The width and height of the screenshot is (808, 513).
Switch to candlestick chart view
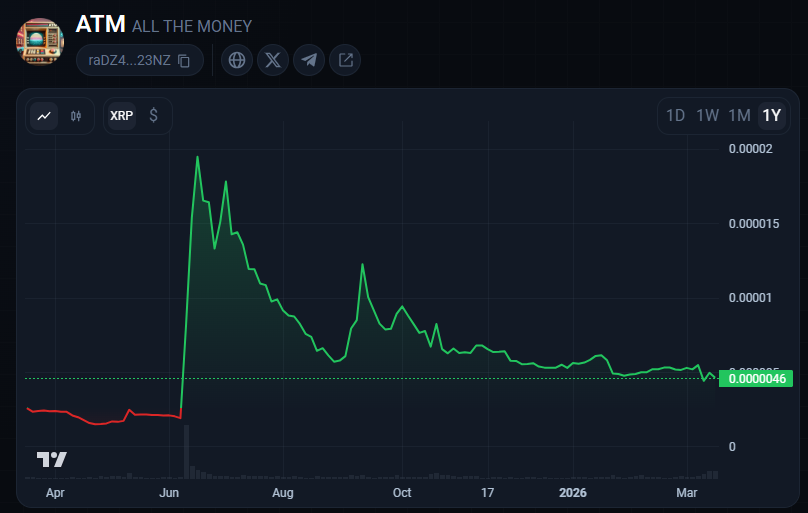76,116
